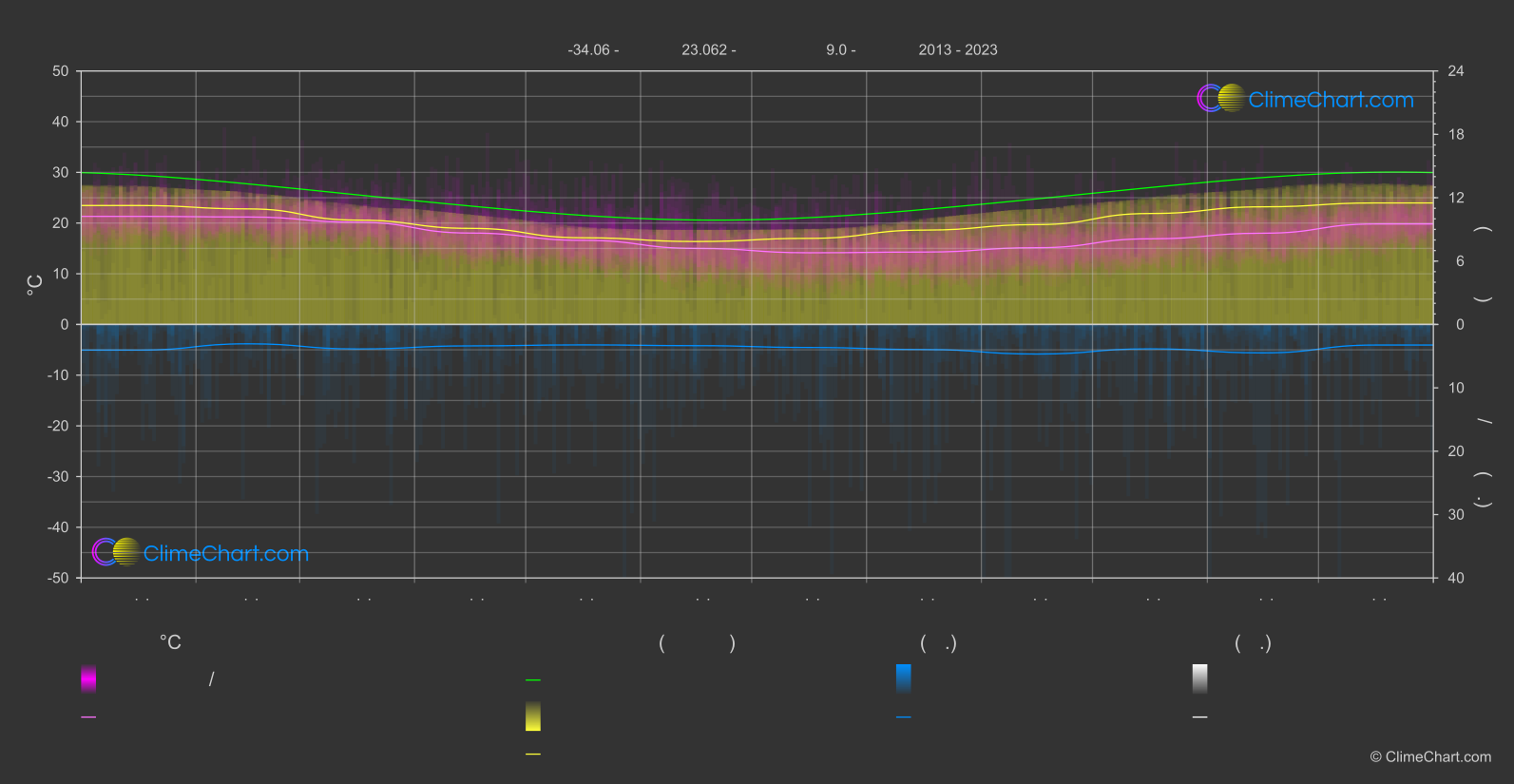Screen dimensions: 1514x784
Task: Click the yellow gradient bar legend icon
Action: [533, 717]
